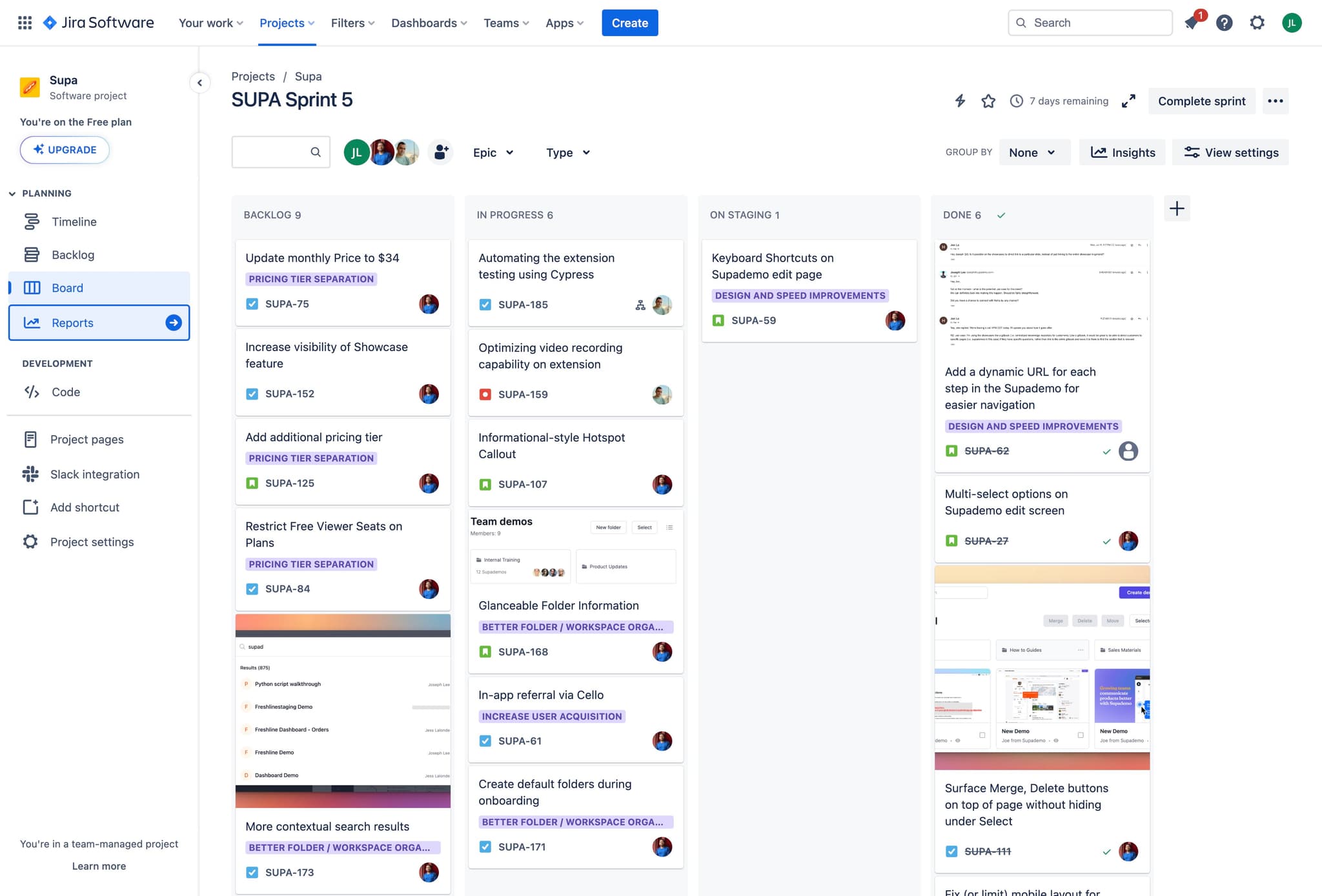Click the add people avatar icon

pos(441,152)
